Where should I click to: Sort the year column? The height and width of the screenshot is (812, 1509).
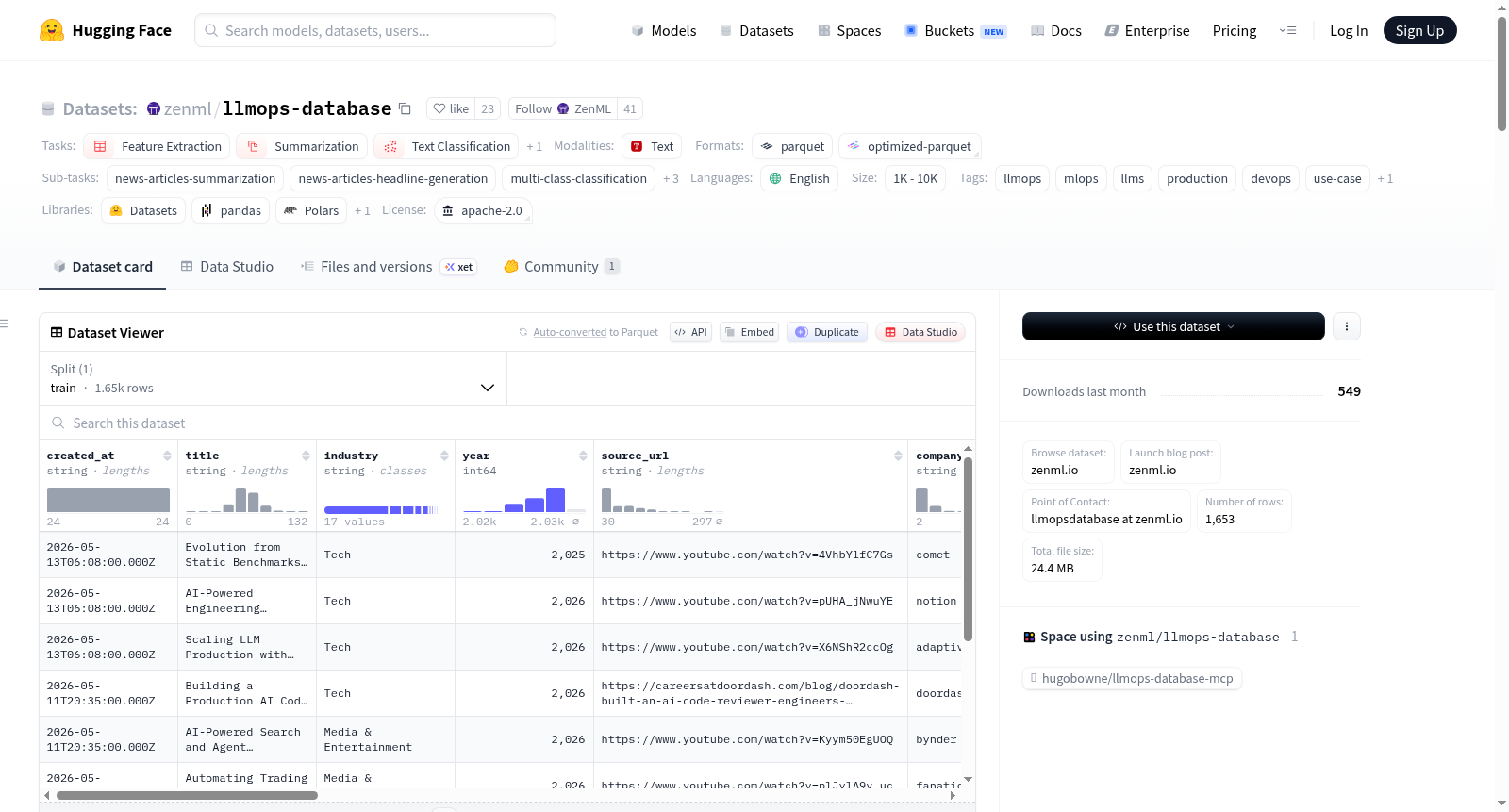click(583, 456)
